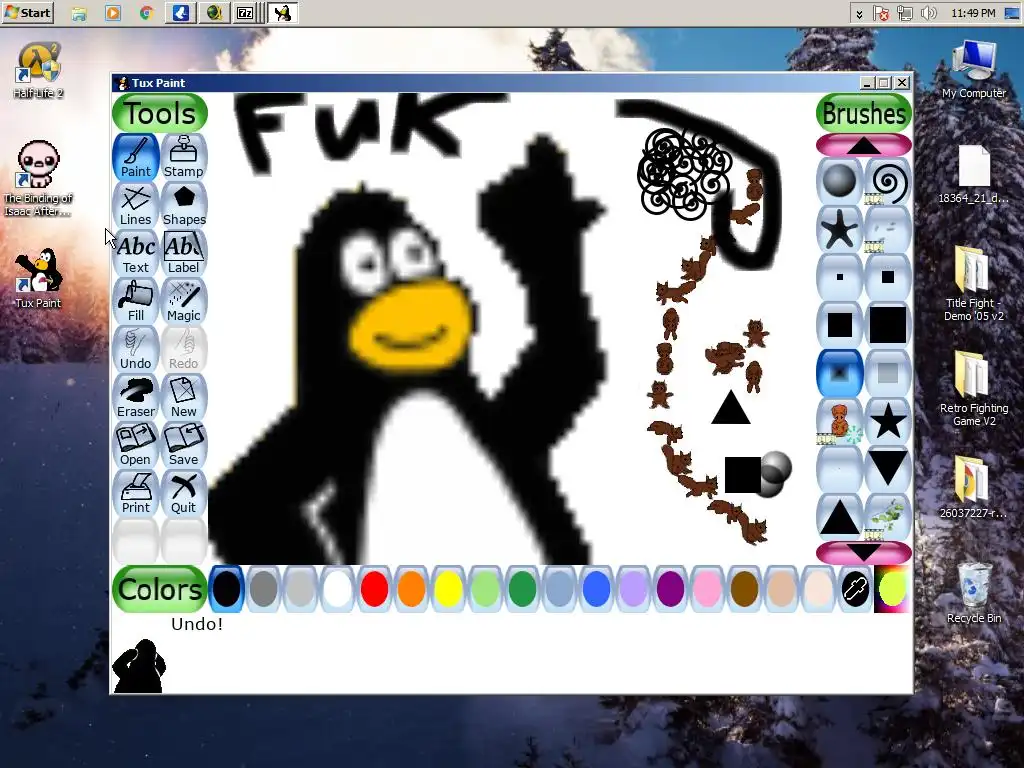This screenshot has height=768, width=1024.
Task: Open a saved picture with Open
Action: [x=136, y=445]
